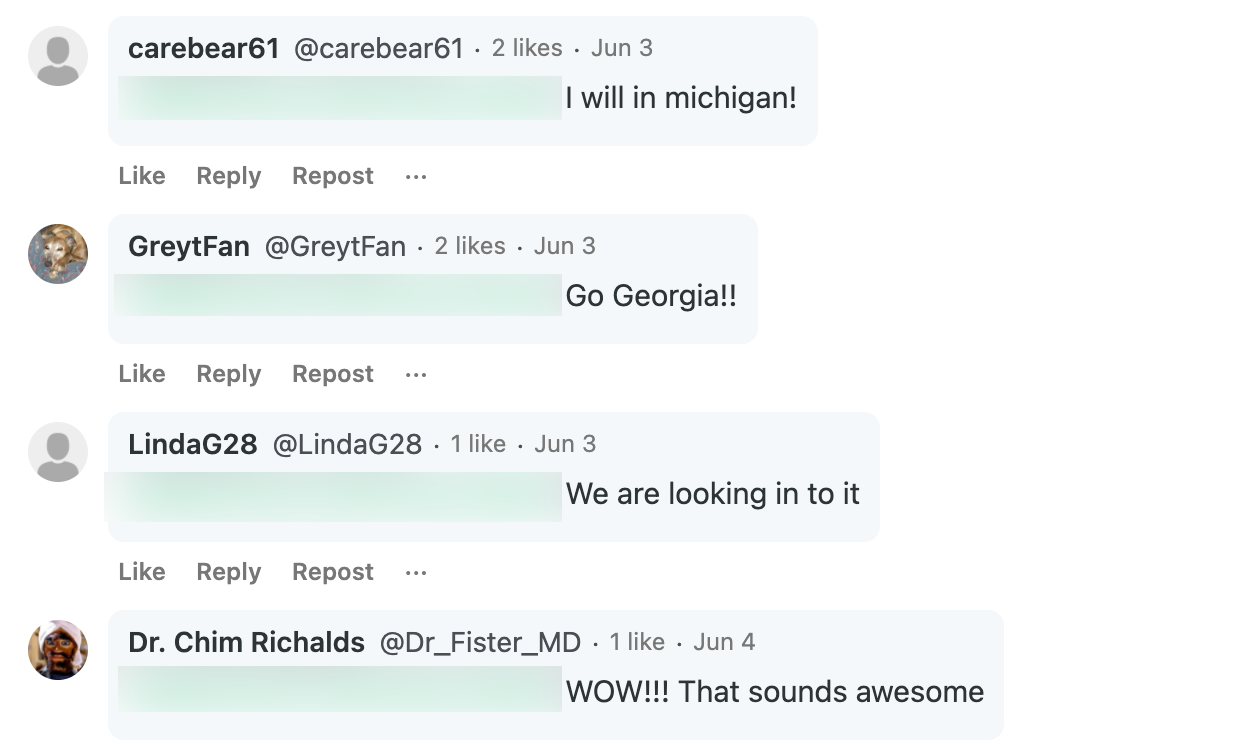This screenshot has width=1244, height=756.
Task: View who liked LindaG28's comment
Action: 478,444
